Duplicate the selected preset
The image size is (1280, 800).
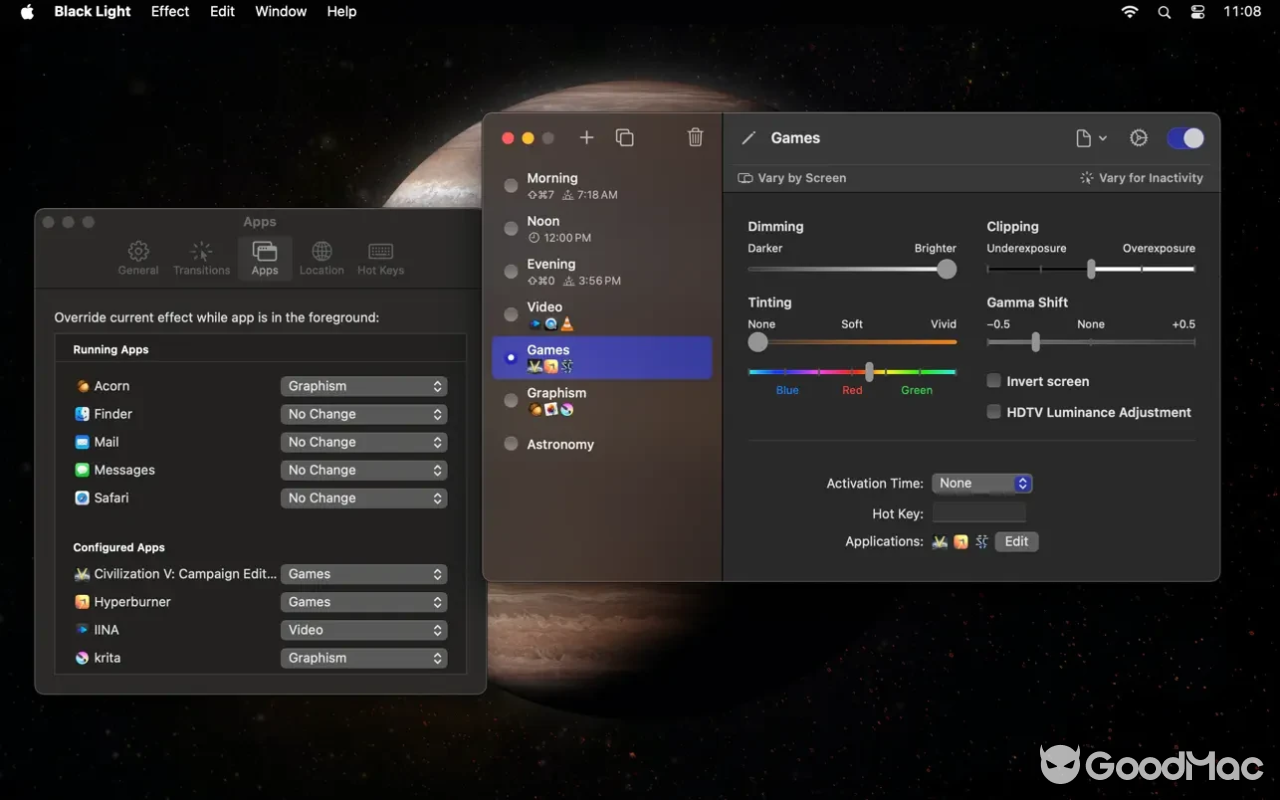click(x=625, y=138)
